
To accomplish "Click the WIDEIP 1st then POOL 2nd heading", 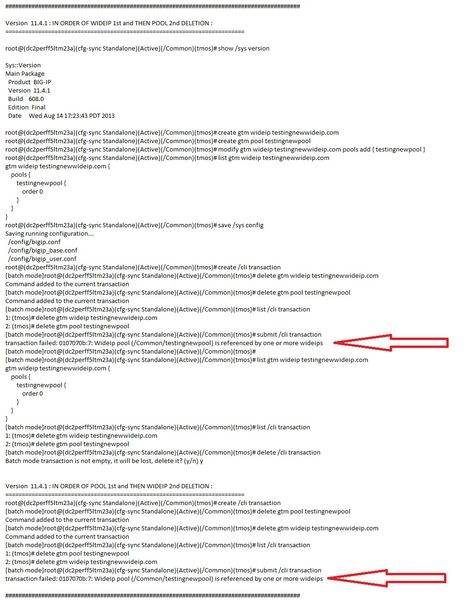I will click(x=109, y=23).
